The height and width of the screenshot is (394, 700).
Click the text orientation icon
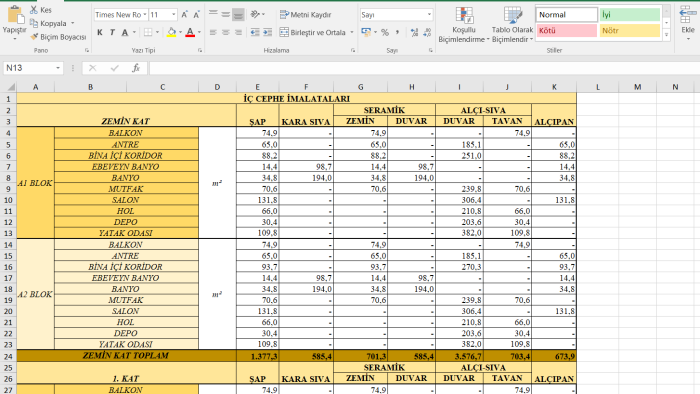coord(256,15)
